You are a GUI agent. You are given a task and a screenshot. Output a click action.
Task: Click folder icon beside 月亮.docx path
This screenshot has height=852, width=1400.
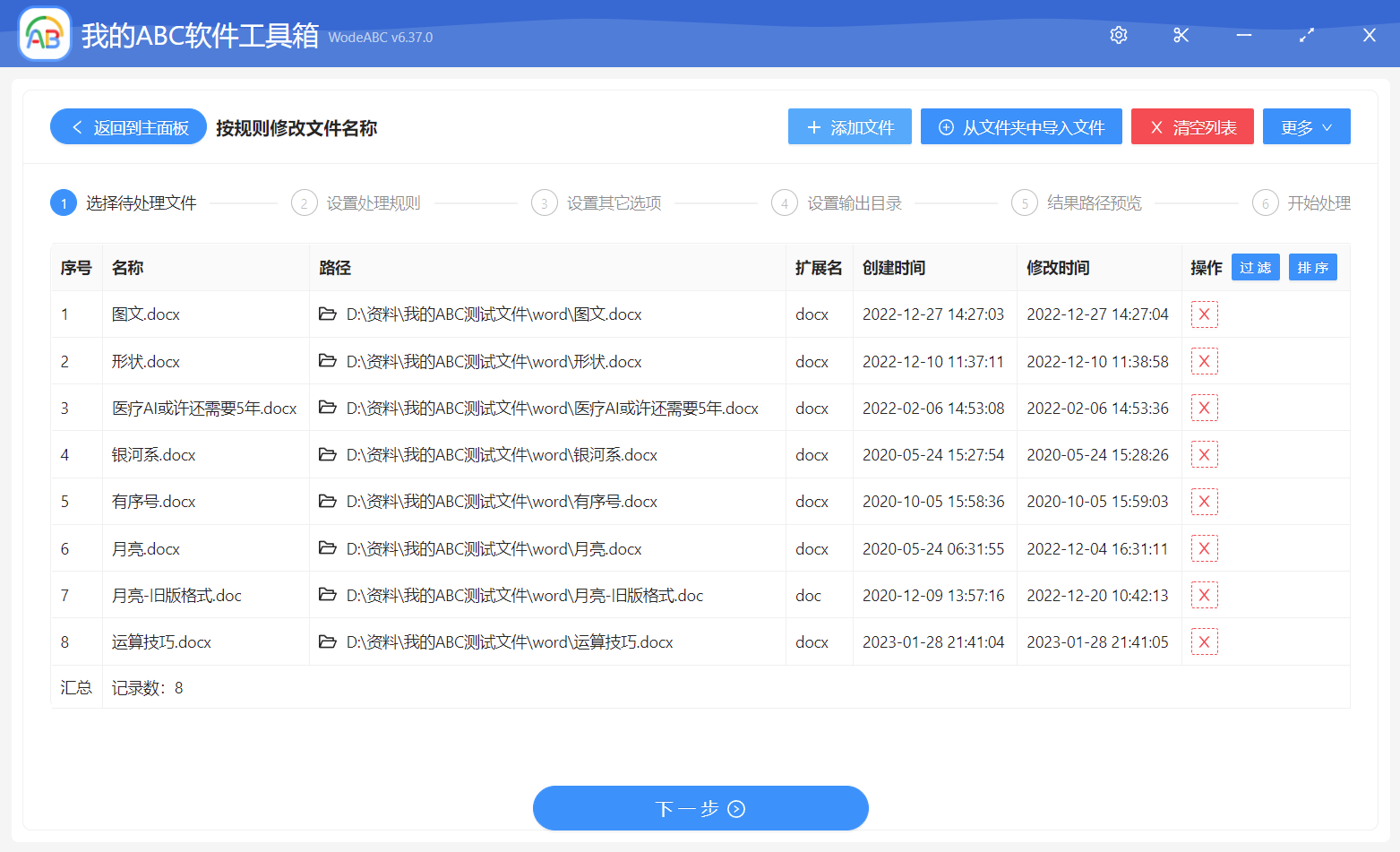(x=328, y=548)
